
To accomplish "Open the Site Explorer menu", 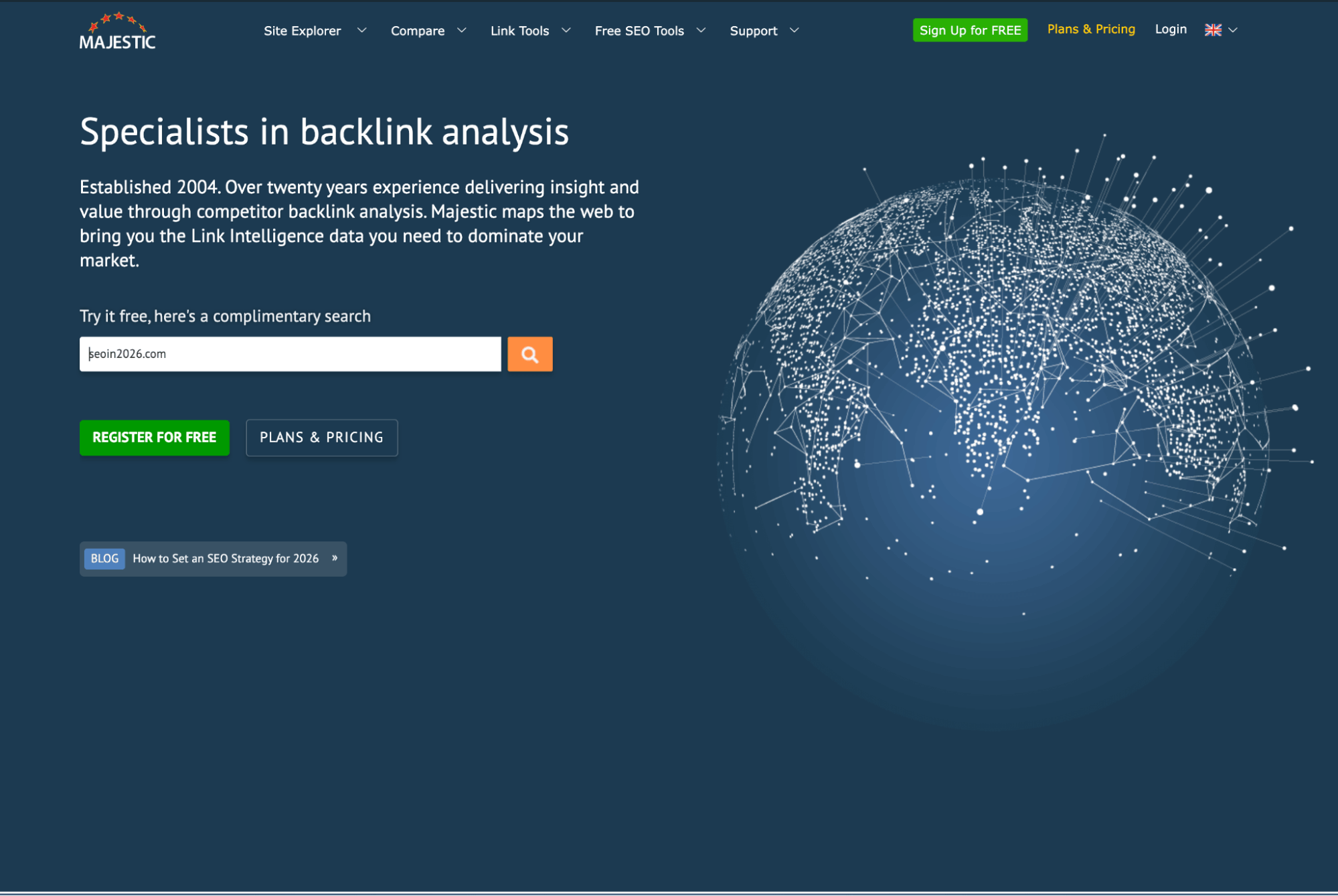I will (303, 31).
